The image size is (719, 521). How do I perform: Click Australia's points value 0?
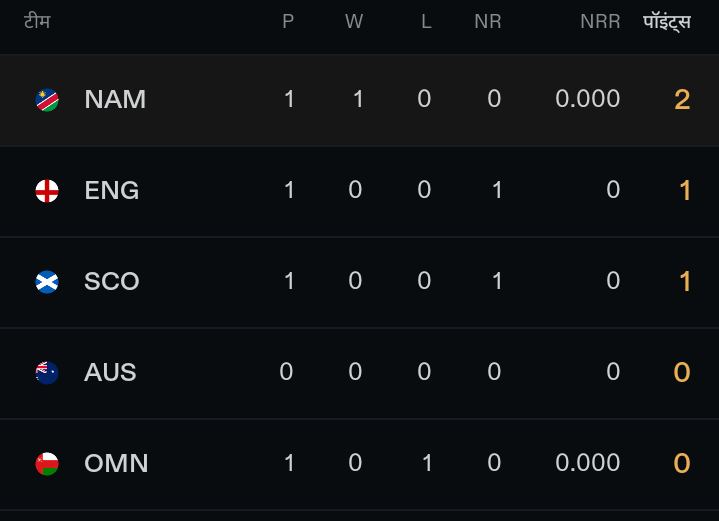[682, 372]
